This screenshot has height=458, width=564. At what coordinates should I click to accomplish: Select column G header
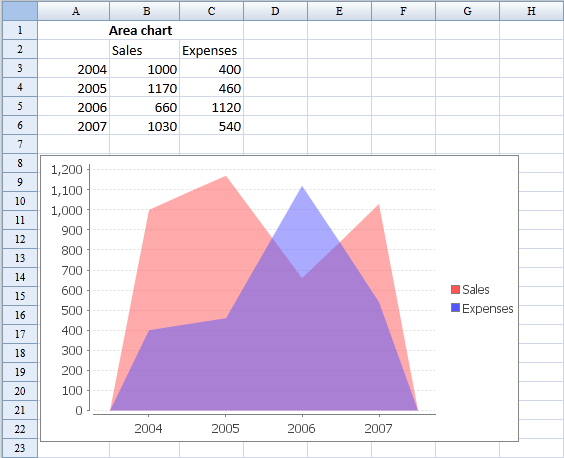click(468, 11)
